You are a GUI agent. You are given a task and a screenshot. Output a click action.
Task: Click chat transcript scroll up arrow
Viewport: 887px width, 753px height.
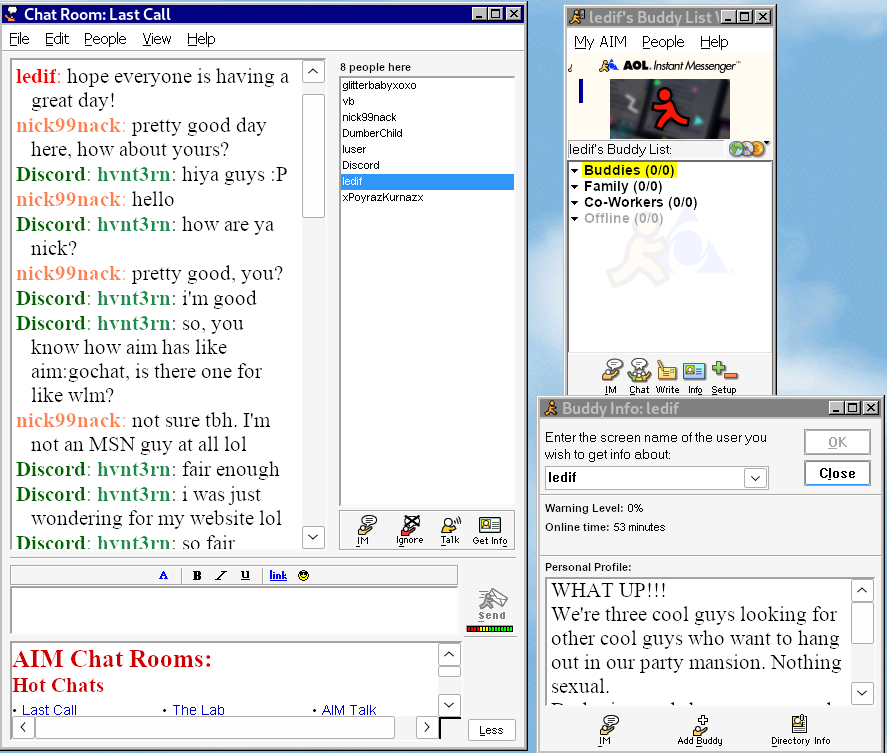click(x=313, y=72)
